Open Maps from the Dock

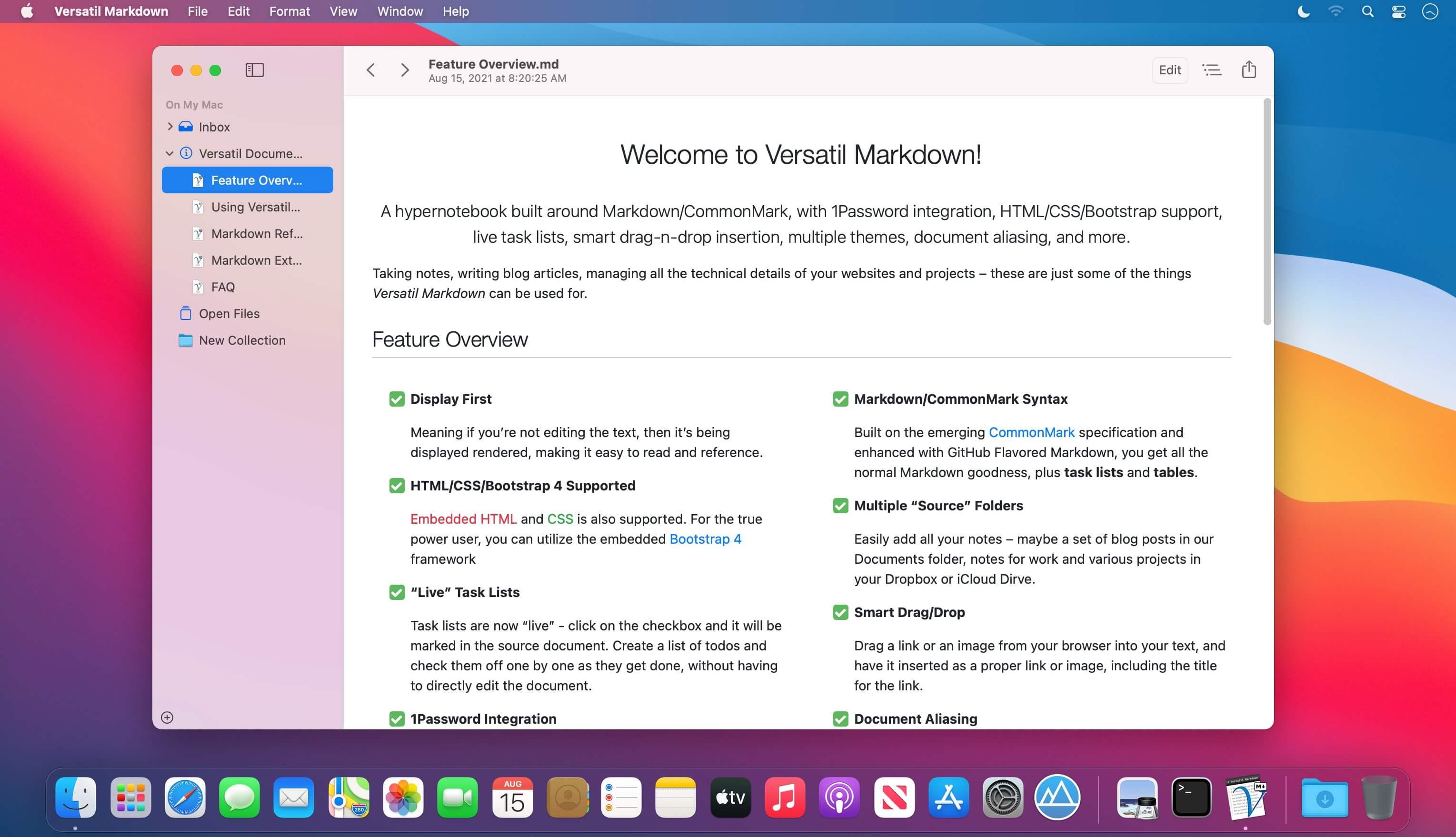tap(349, 797)
